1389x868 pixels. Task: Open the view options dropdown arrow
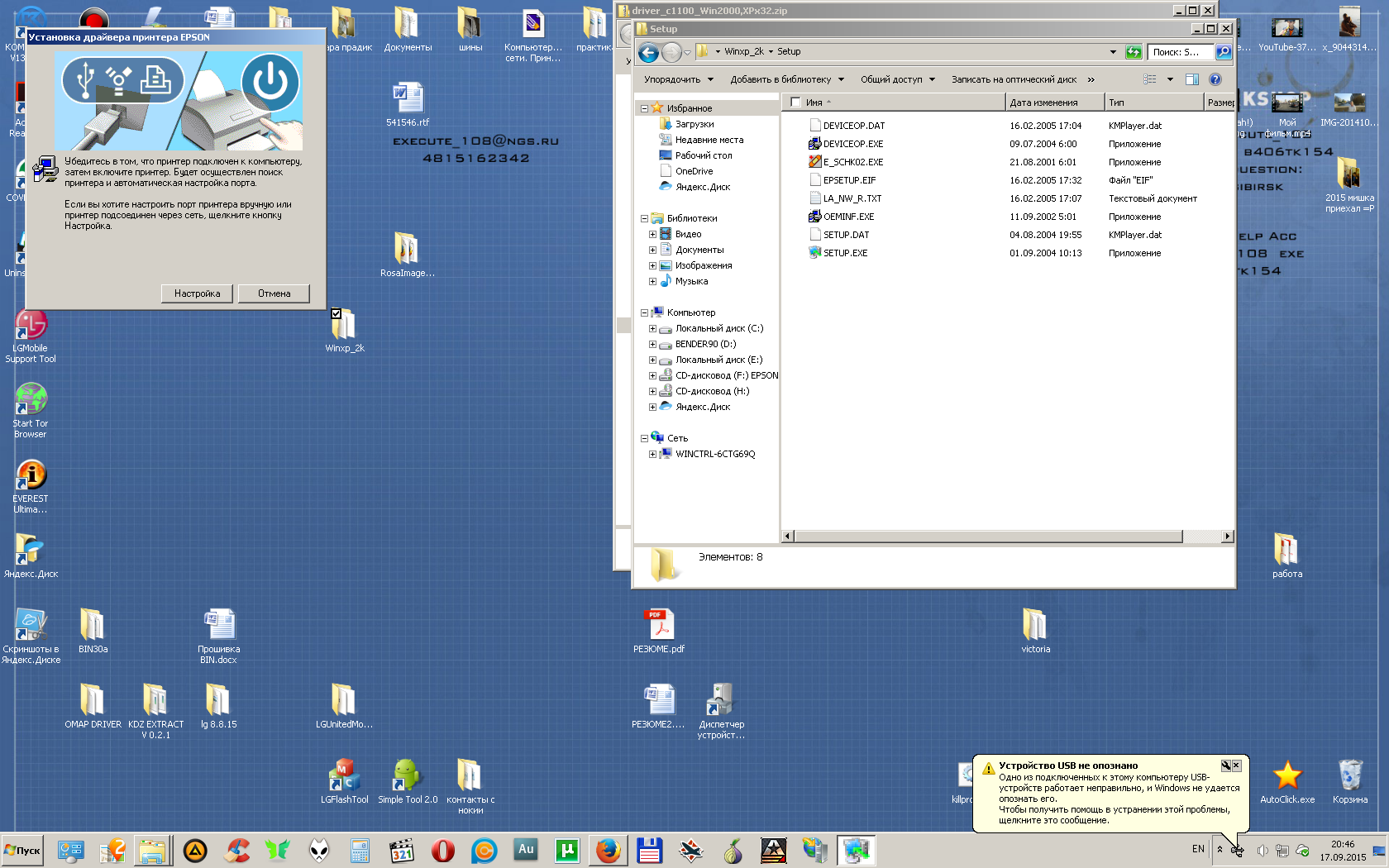point(1170,79)
